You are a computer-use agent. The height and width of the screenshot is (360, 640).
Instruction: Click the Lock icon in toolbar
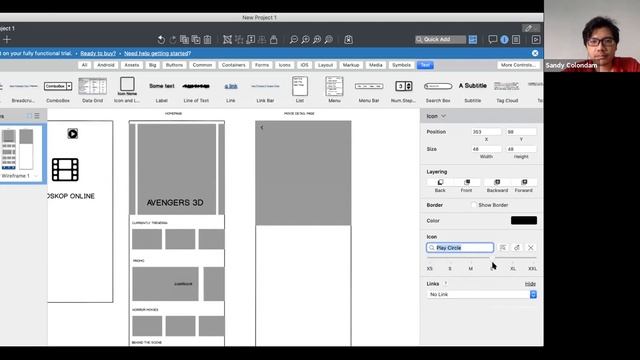(x=273, y=40)
